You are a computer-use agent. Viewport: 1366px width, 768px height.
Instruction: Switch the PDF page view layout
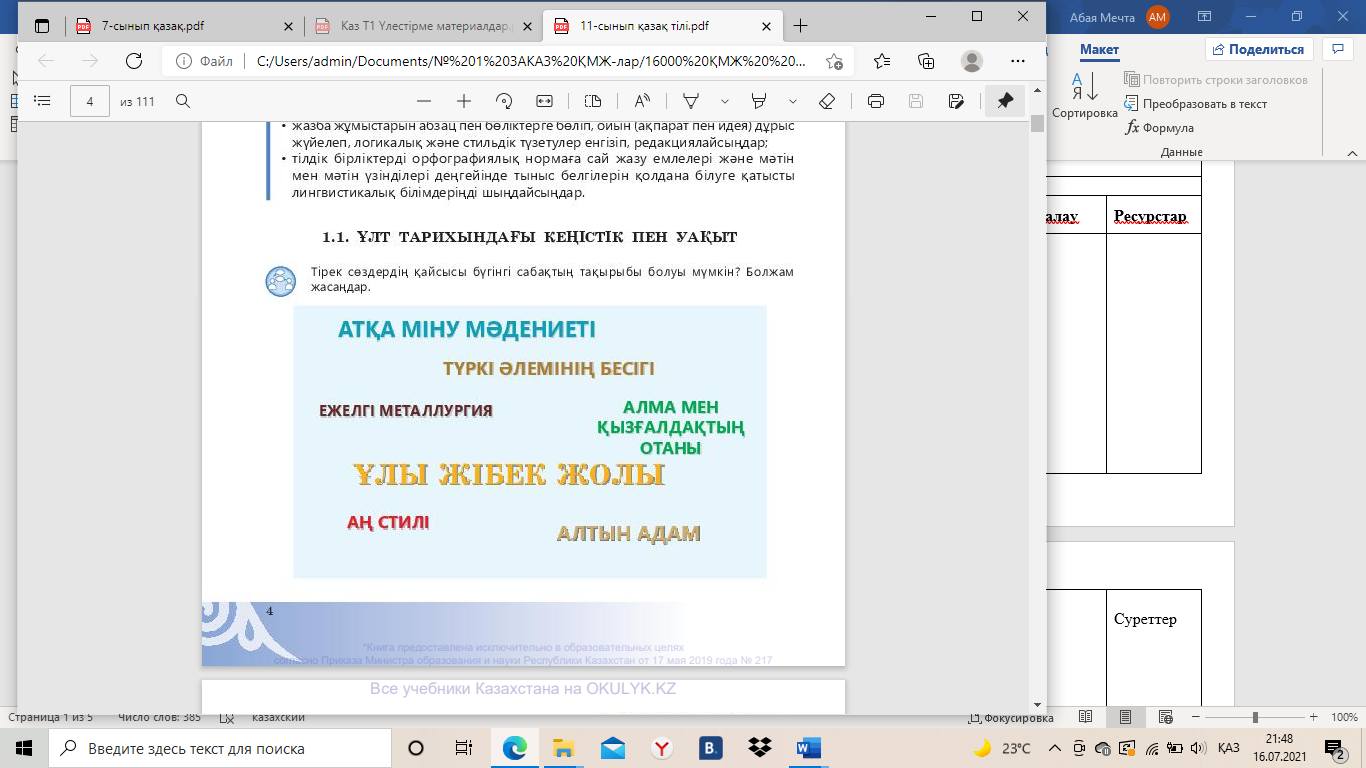593,101
